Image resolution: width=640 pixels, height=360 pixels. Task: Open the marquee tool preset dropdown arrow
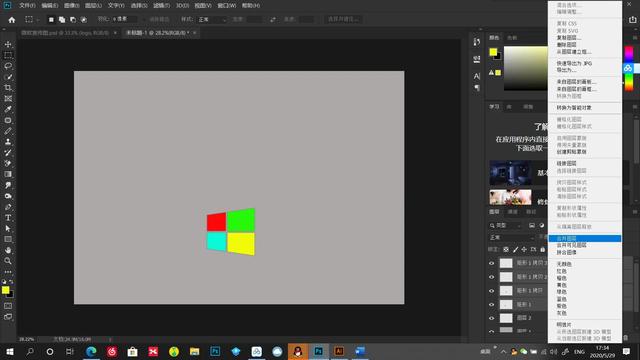[x=38, y=19]
